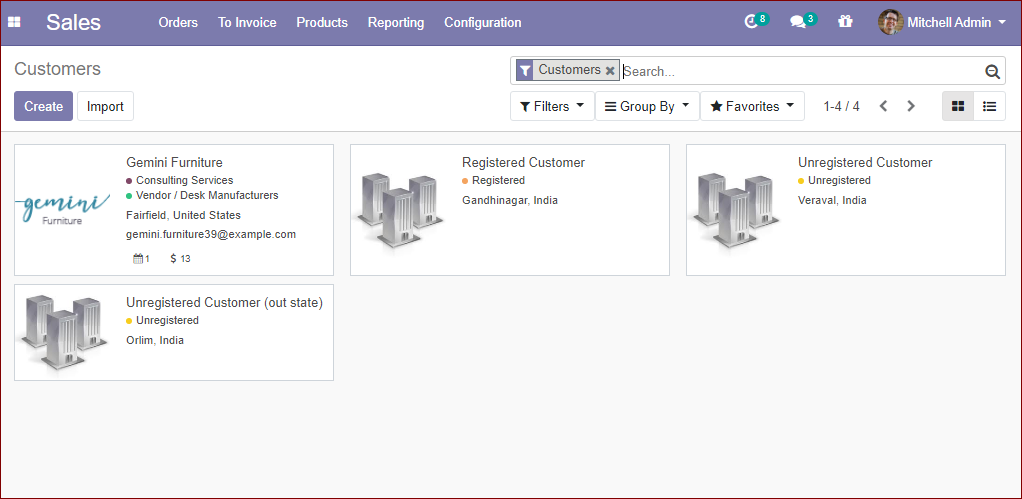
Task: Click Vendor / Desk Manufacturers tag text
Action: (x=207, y=195)
